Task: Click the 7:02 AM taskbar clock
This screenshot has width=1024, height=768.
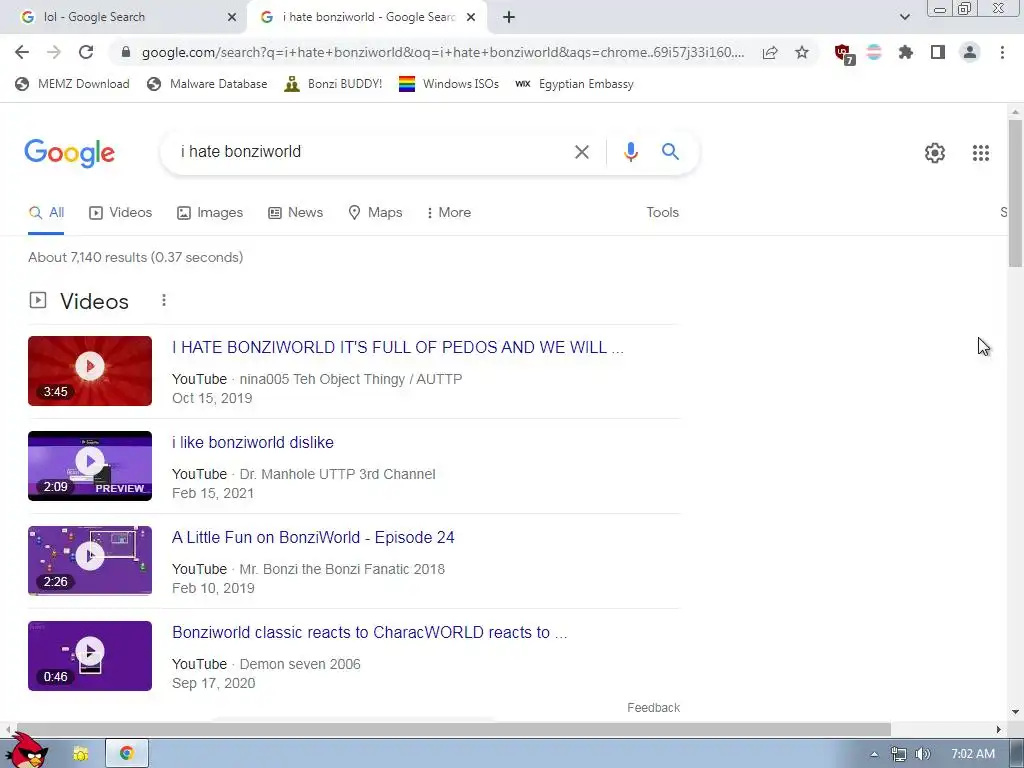Action: pyautogui.click(x=972, y=754)
